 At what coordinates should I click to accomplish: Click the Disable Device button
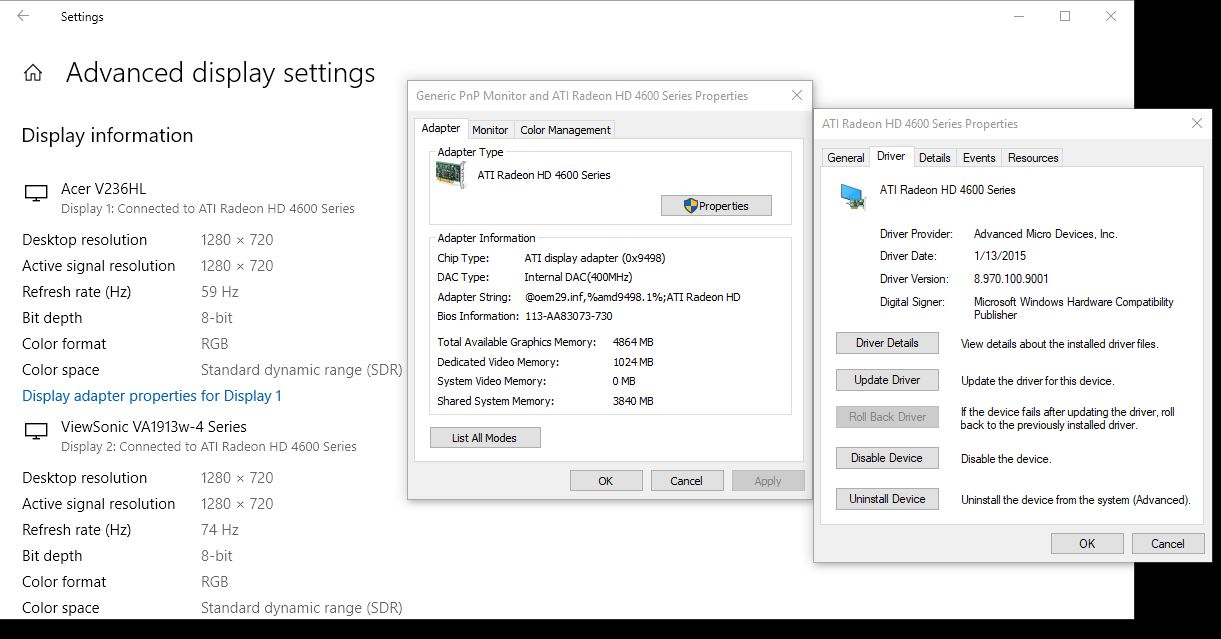887,458
